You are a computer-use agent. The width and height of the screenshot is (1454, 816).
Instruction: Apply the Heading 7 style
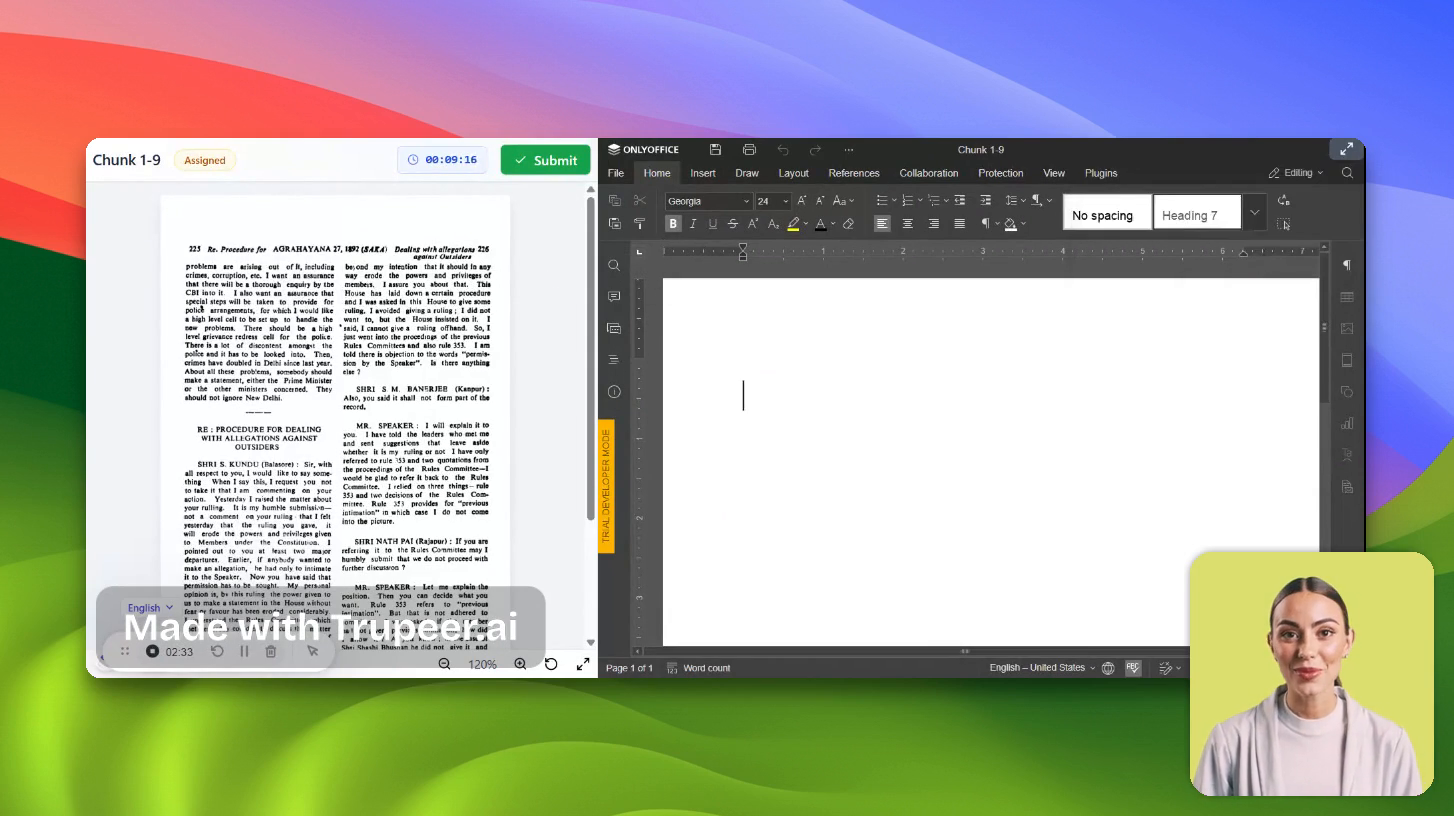[x=1197, y=212]
